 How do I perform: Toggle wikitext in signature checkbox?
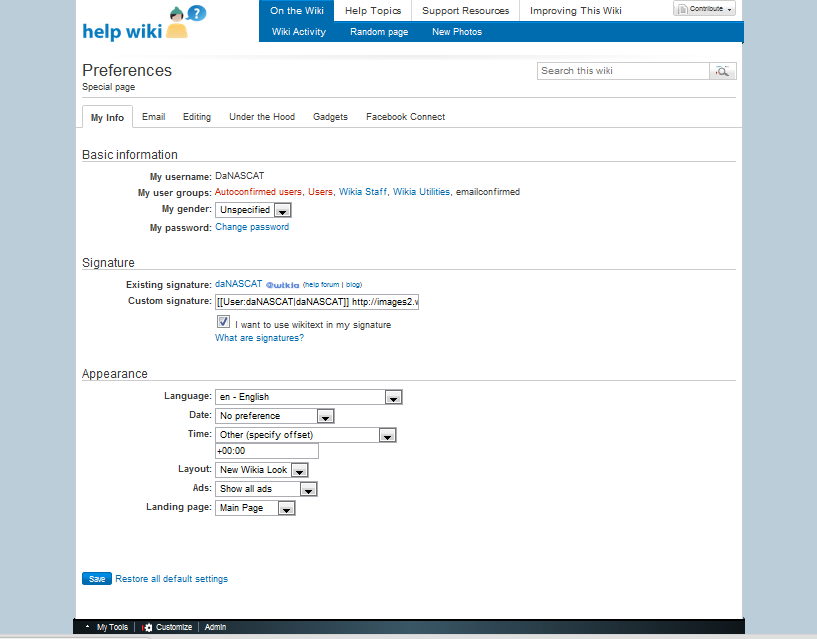click(223, 322)
